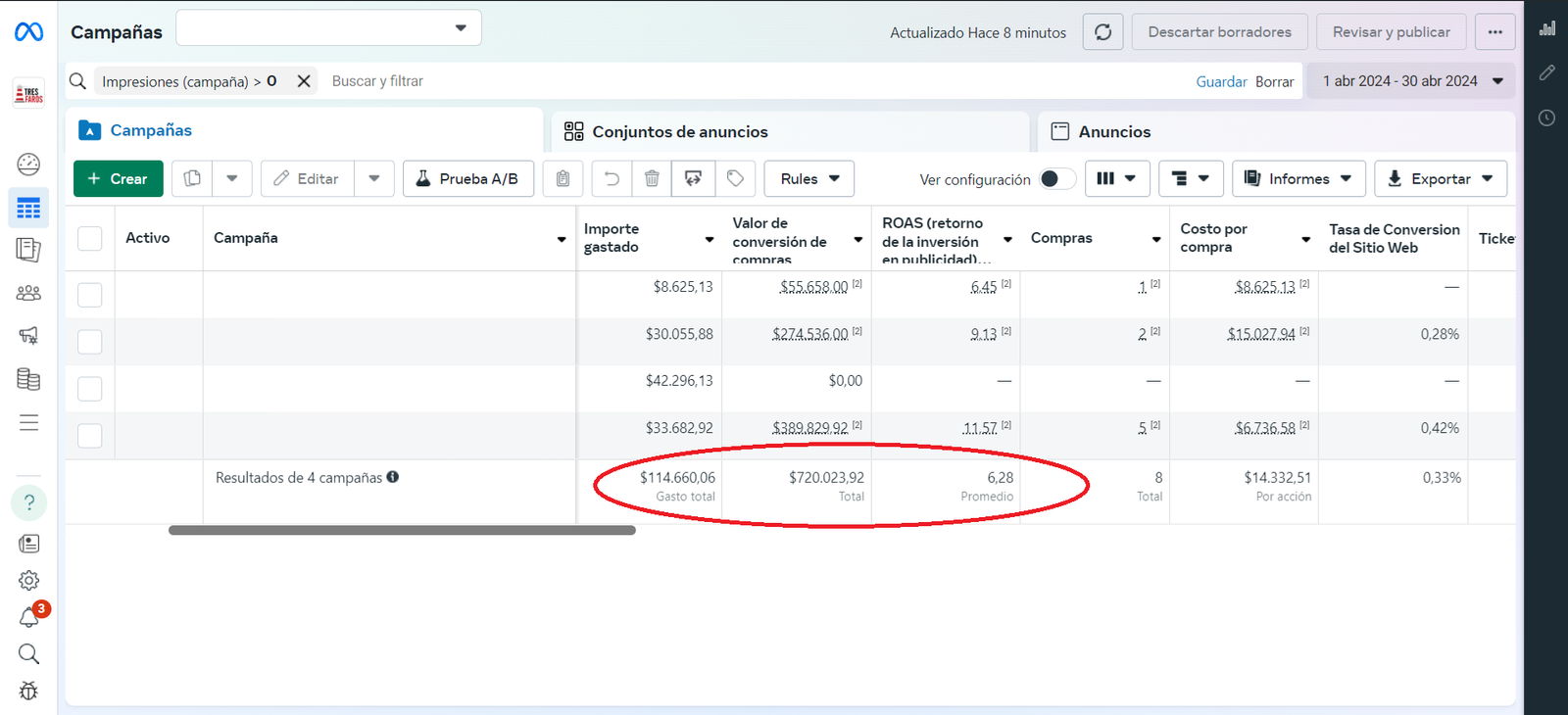
Task: Click the green Crear button
Action: [119, 178]
